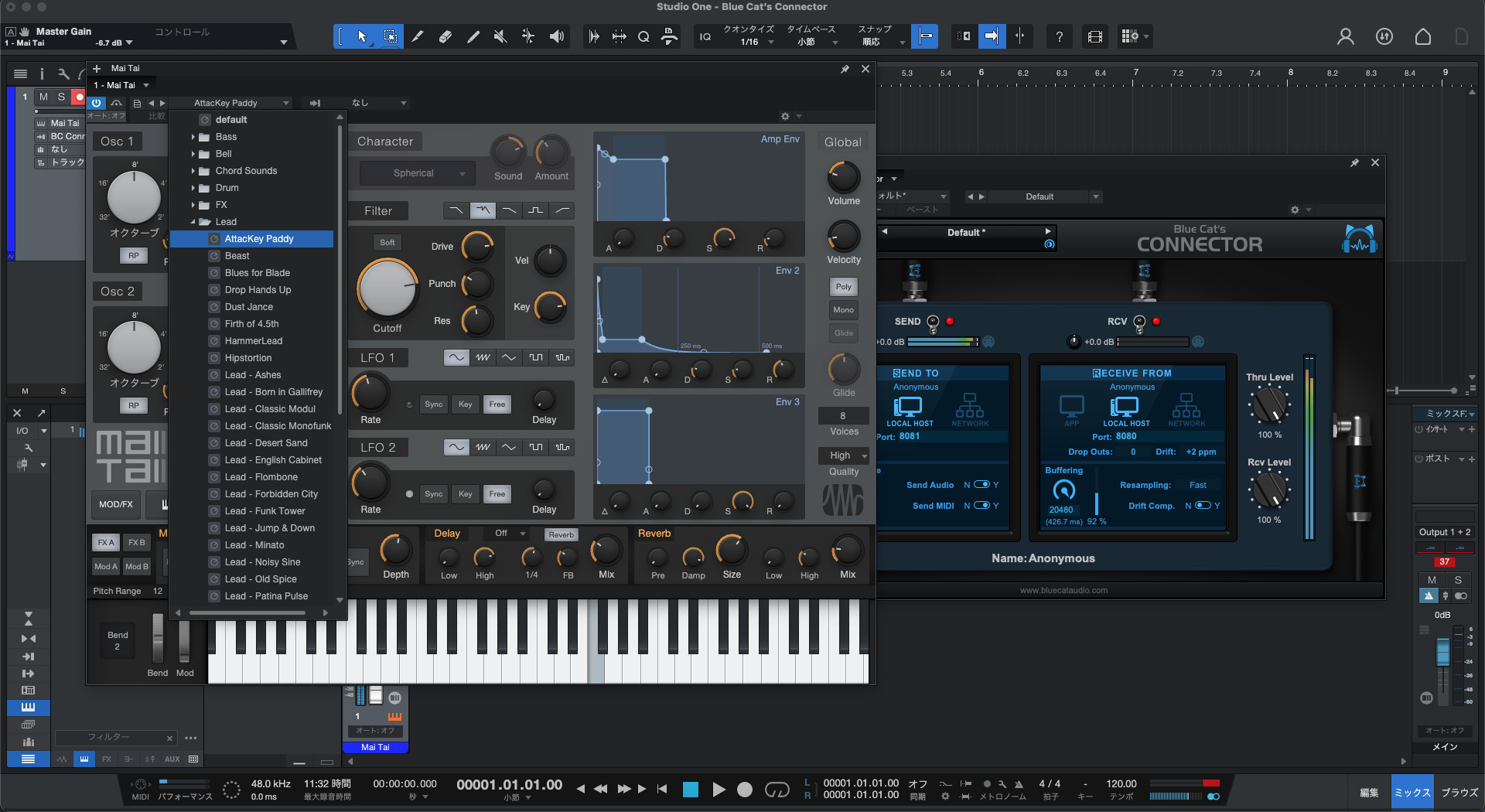Image resolution: width=1485 pixels, height=812 pixels.
Task: Switch to the 編集 tab
Action: coord(1369,793)
